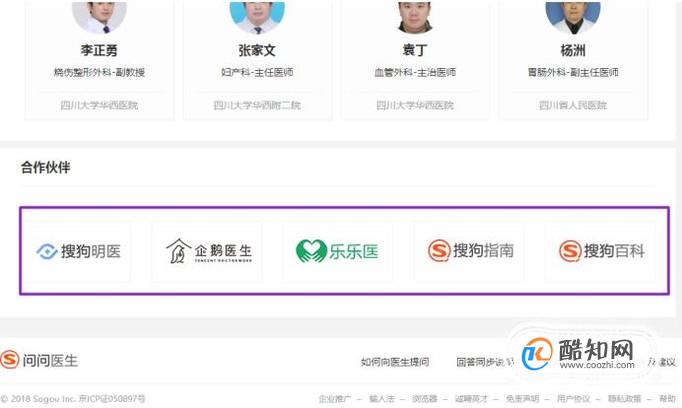Open 如何向医生提问 footer link
Image resolution: width=682 pixels, height=408 pixels.
tap(395, 362)
